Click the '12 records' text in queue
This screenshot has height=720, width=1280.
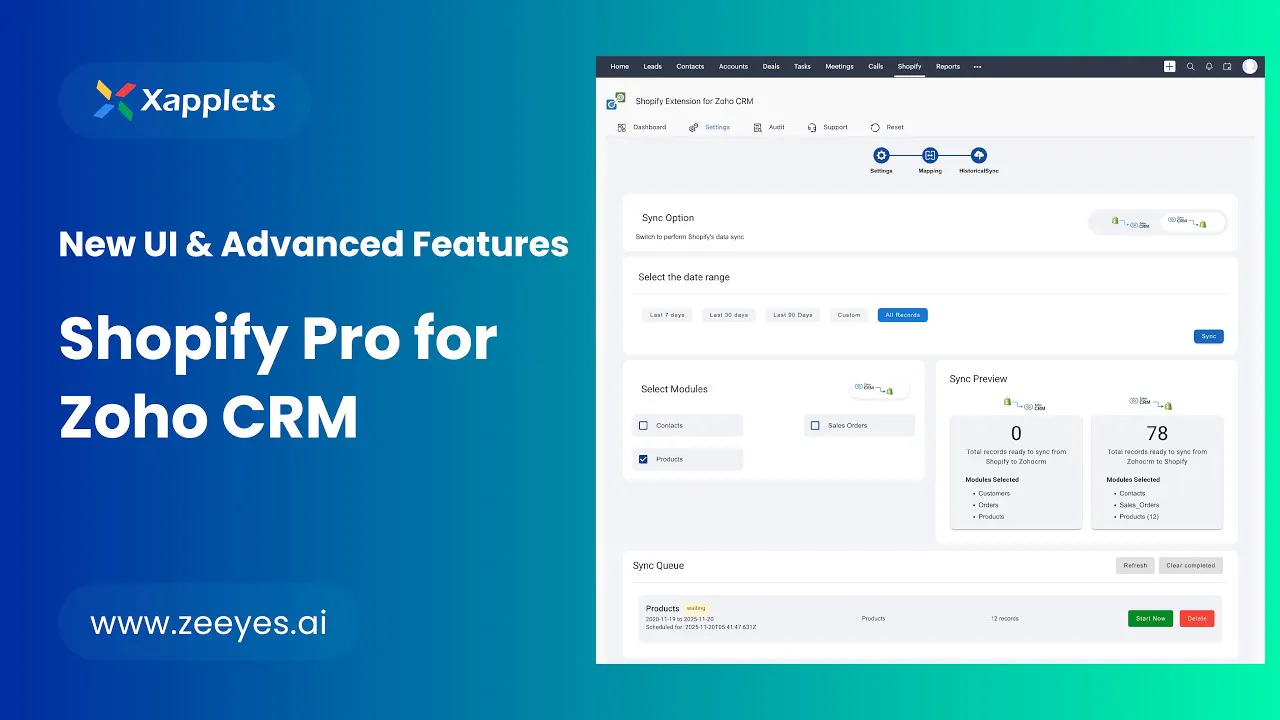(1005, 619)
